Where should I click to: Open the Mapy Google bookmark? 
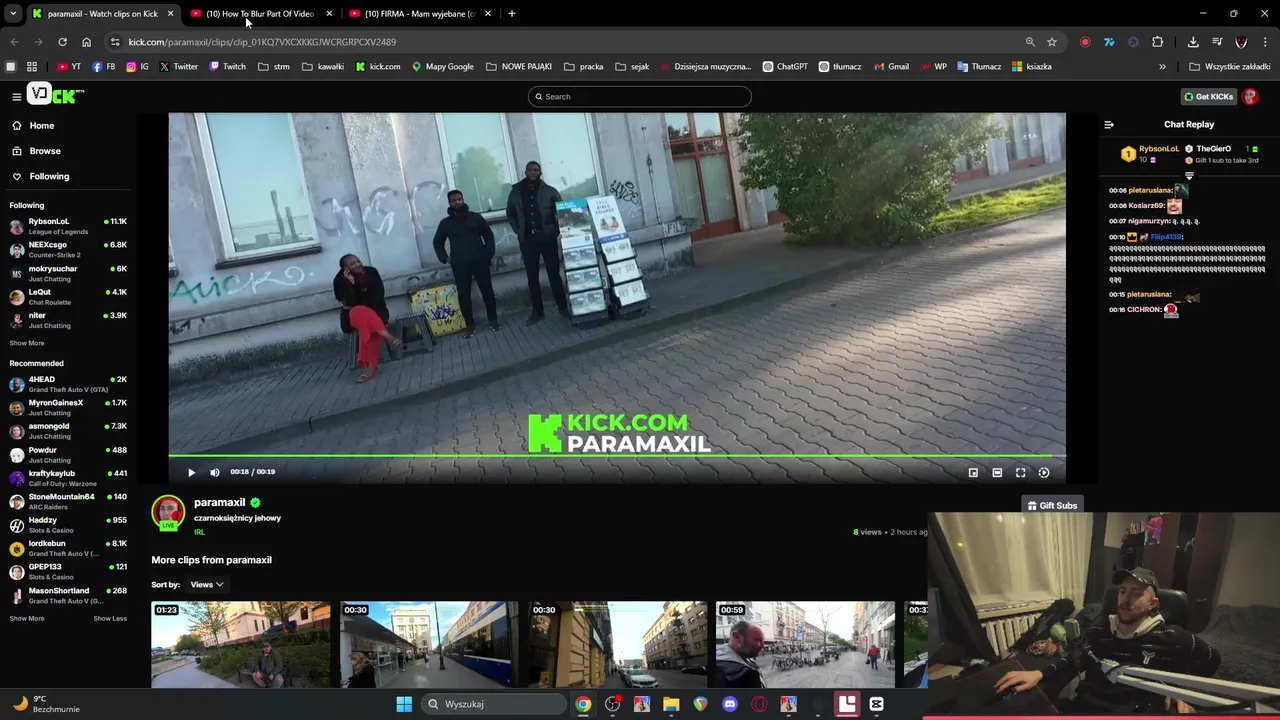click(x=443, y=67)
